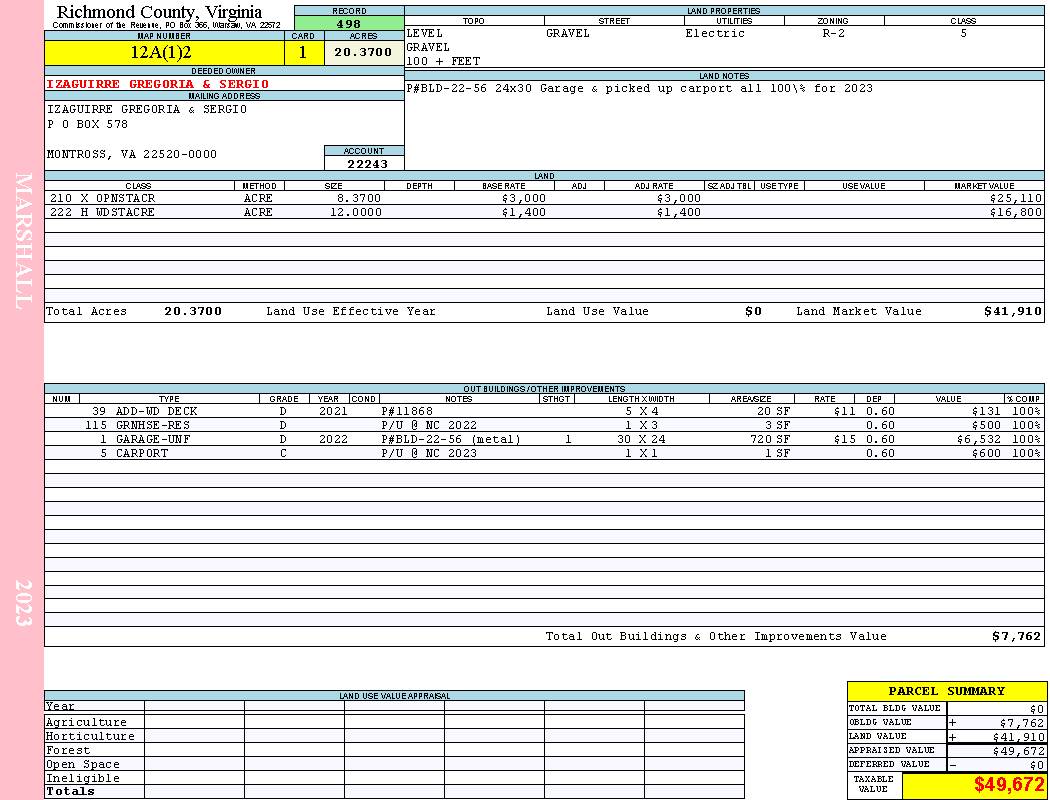
Task: Select deeded owner IZAGUIRRE GREGORIA & SERGIO in red
Action: tap(157, 84)
